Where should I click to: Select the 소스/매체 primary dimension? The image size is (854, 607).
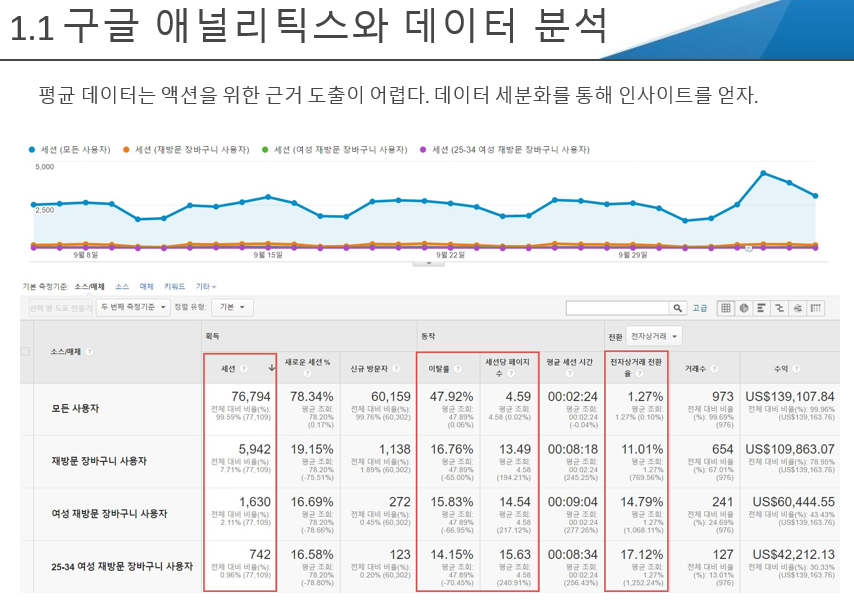tap(89, 287)
